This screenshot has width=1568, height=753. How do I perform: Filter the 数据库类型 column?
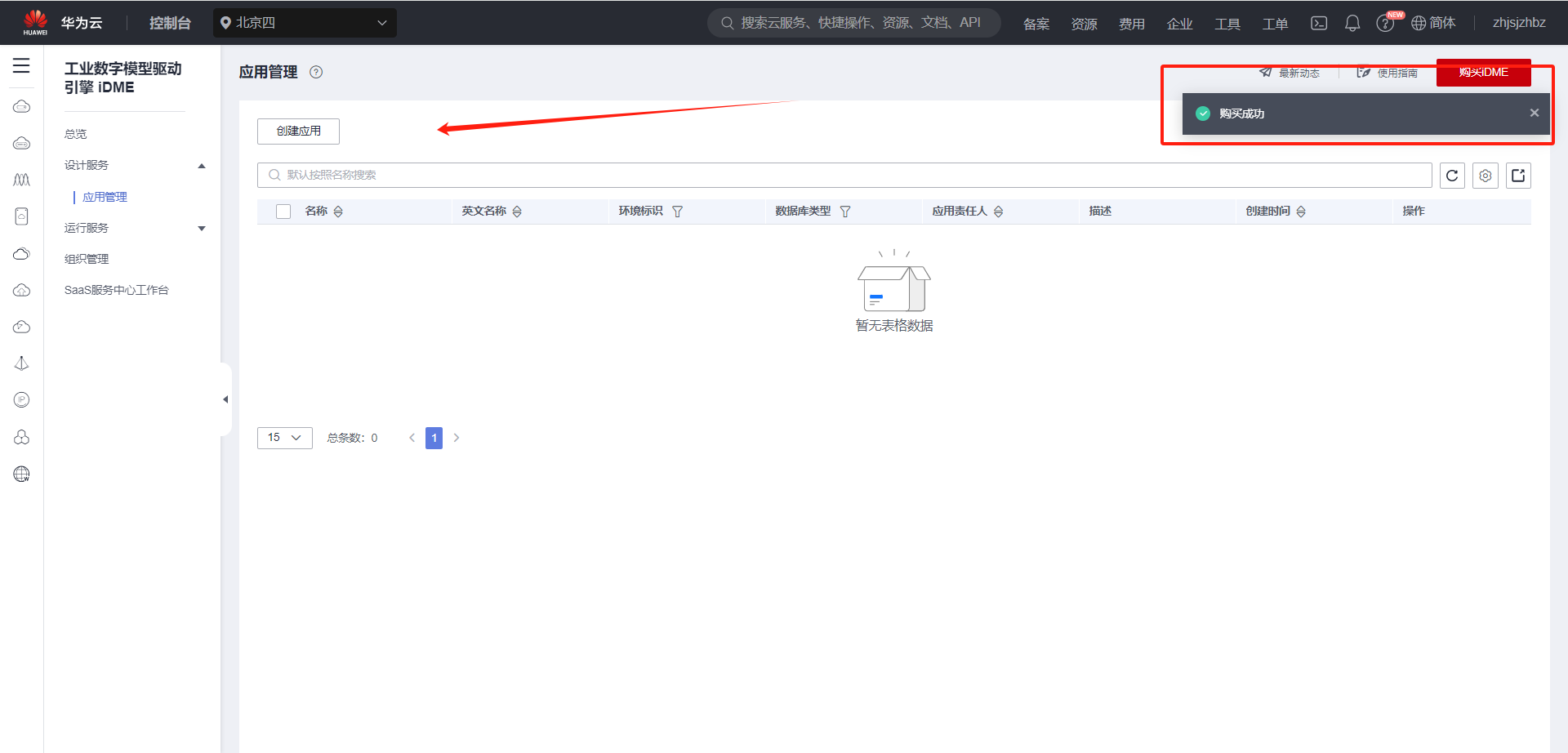(845, 212)
